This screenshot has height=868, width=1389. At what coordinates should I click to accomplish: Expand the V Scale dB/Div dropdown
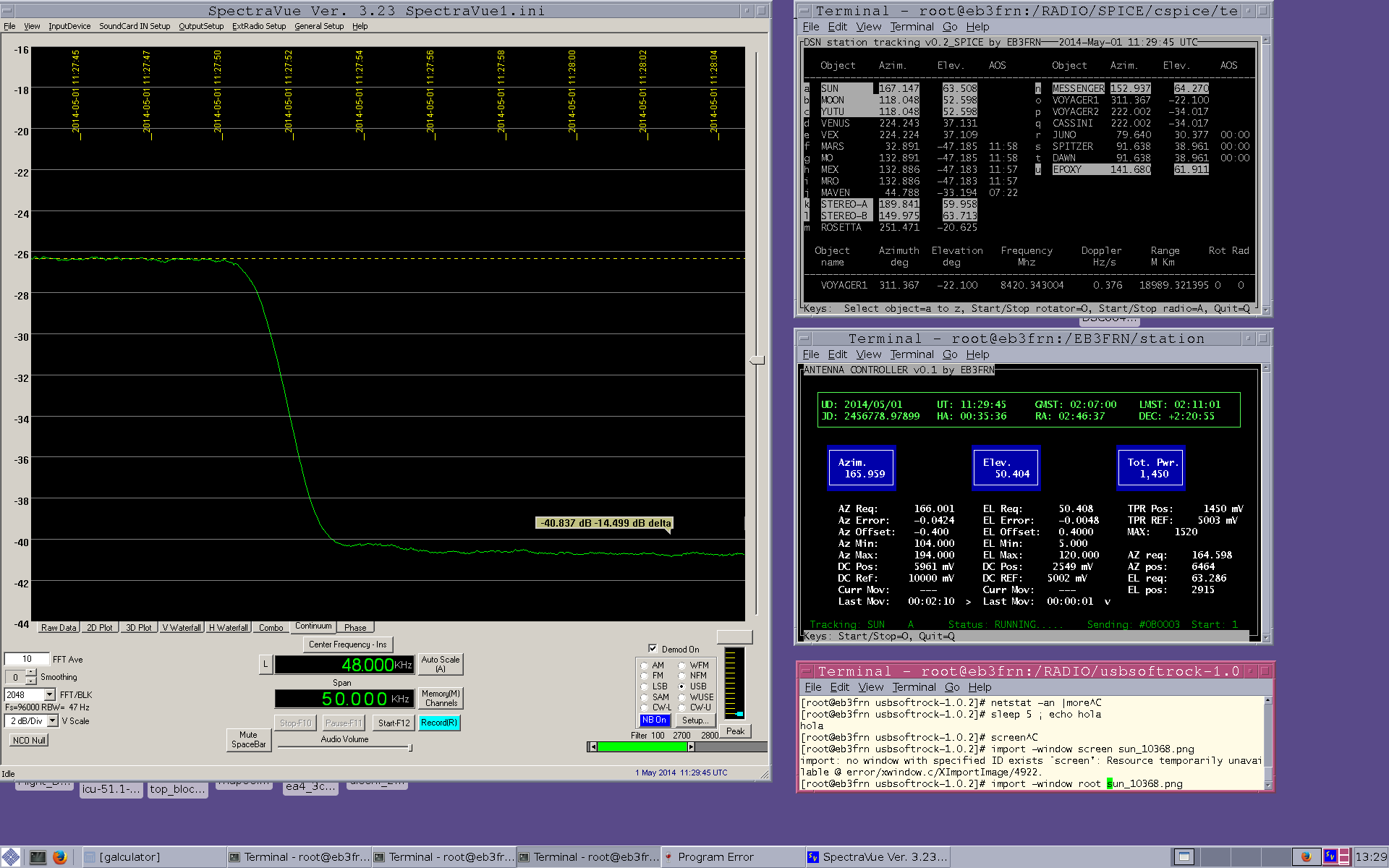[x=52, y=721]
